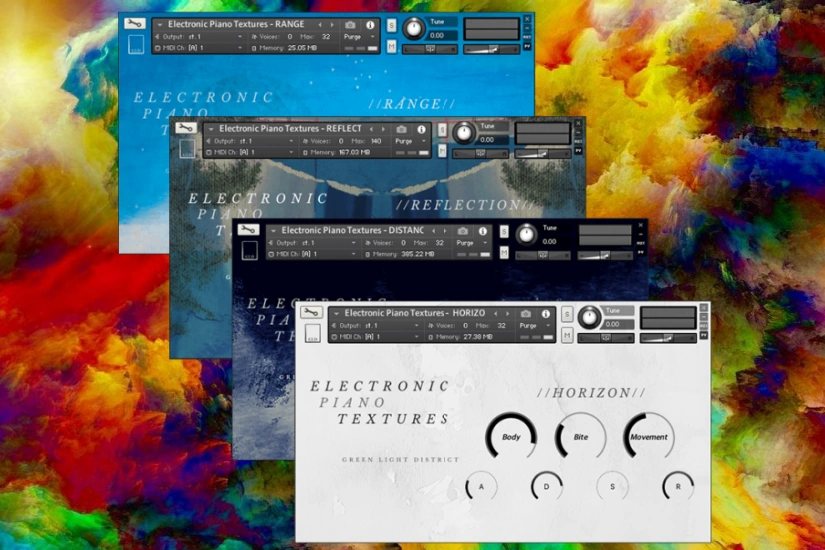Mute the HORIZON instrument with M button
Screen dimensions: 825x550
pos(567,335)
